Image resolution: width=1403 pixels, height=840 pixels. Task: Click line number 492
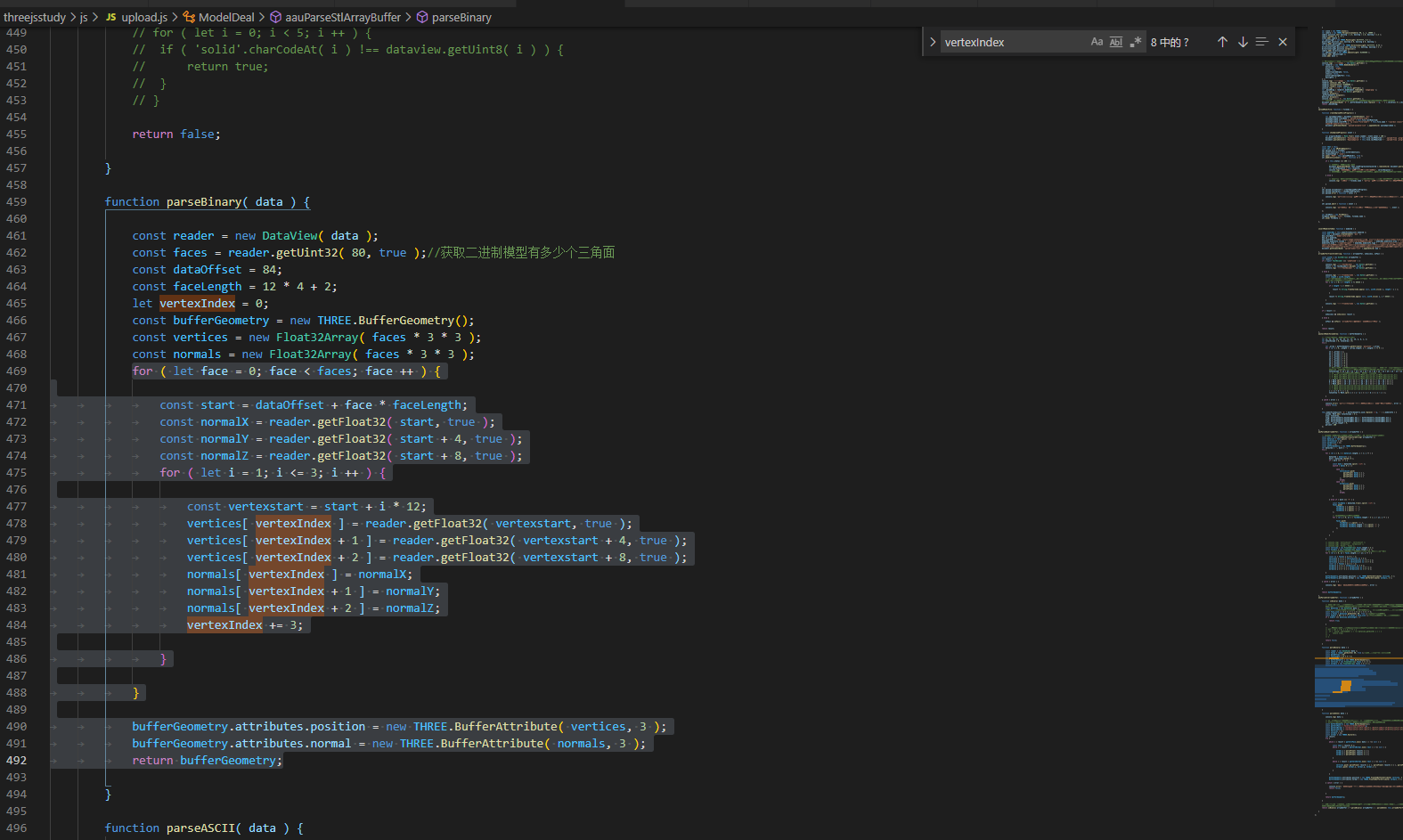16,760
